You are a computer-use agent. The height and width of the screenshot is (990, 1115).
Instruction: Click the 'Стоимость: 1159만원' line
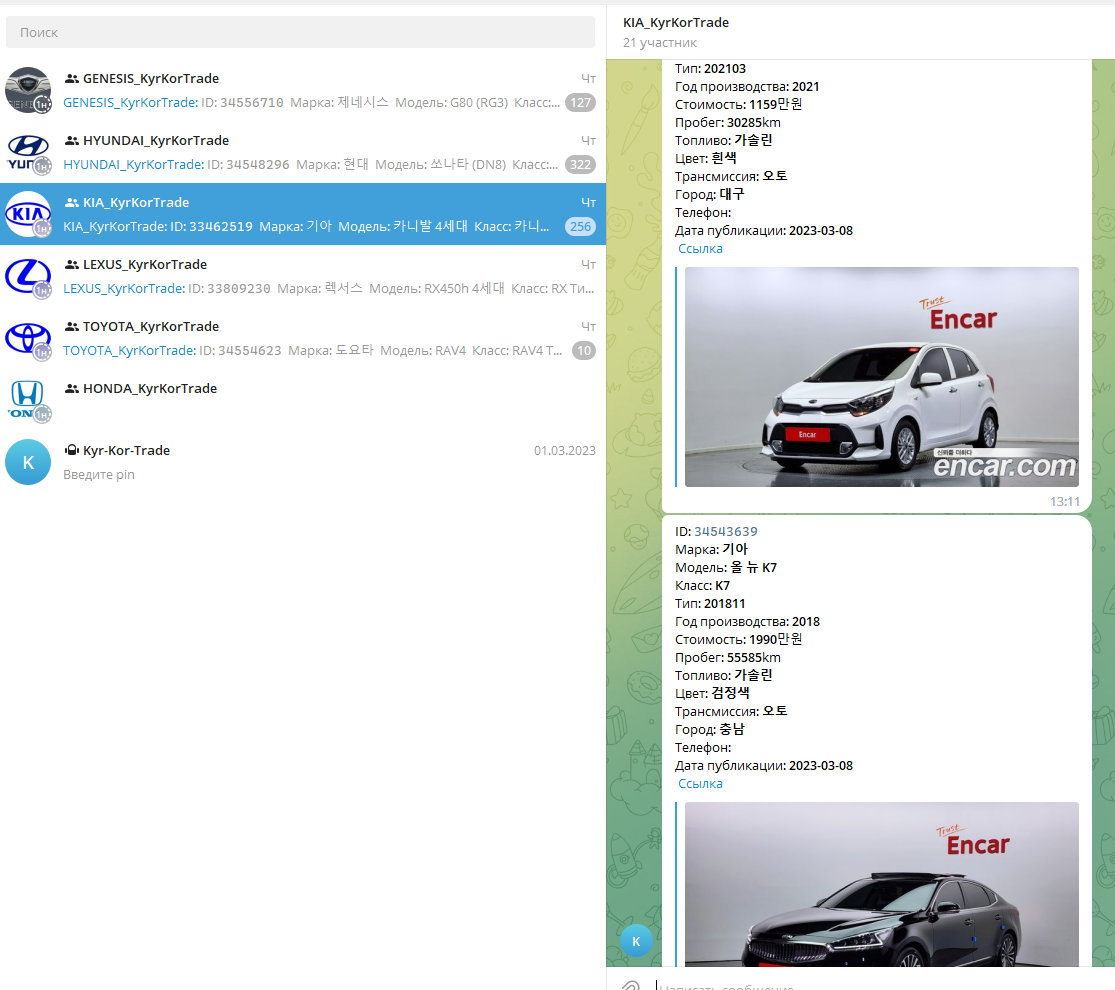pos(738,105)
